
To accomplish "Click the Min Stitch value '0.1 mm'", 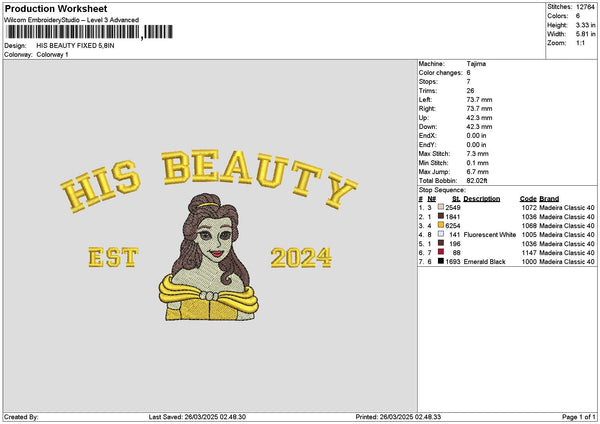I will pyautogui.click(x=478, y=163).
